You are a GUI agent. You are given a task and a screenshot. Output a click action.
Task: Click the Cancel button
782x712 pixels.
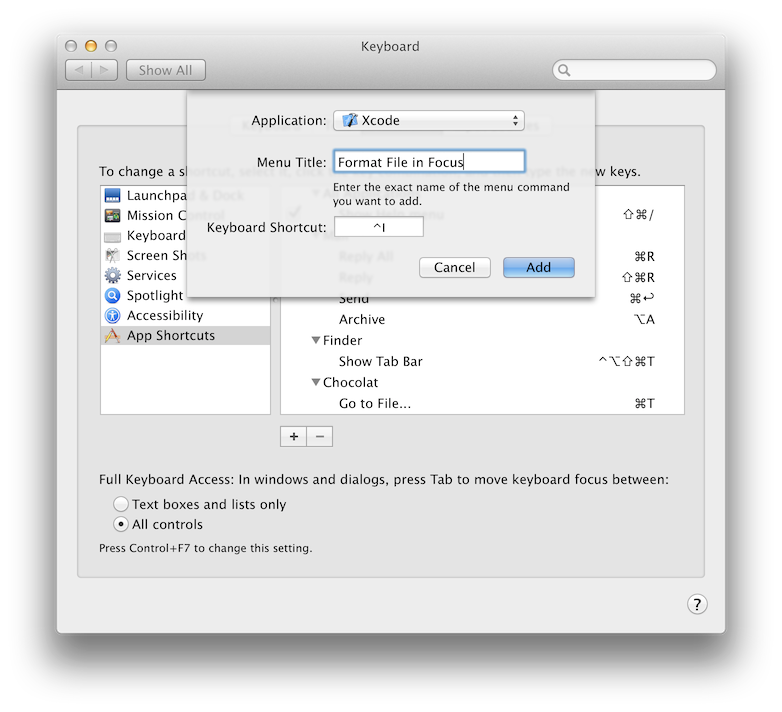pos(454,267)
